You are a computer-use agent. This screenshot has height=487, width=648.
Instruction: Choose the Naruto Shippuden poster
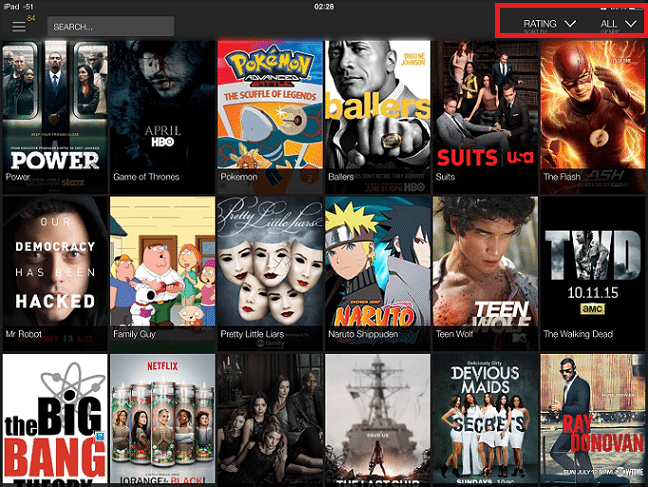coord(378,274)
